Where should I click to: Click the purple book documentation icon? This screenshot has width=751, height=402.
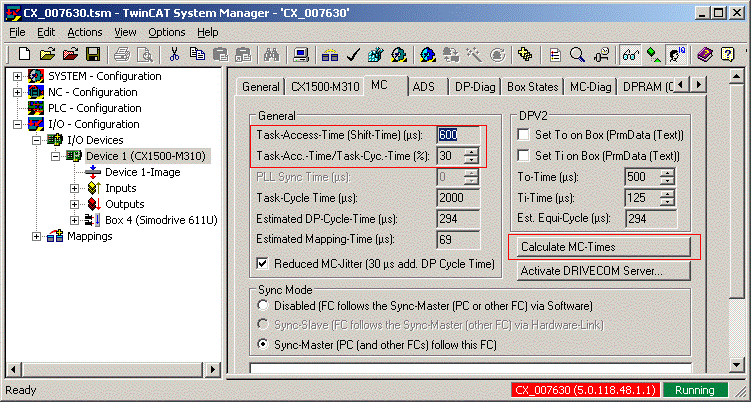coord(705,54)
